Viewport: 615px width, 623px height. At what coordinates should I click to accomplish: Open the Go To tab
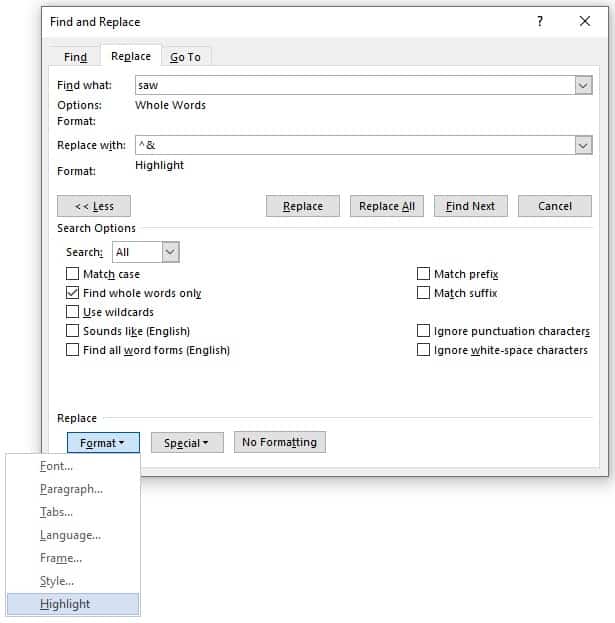[x=185, y=57]
